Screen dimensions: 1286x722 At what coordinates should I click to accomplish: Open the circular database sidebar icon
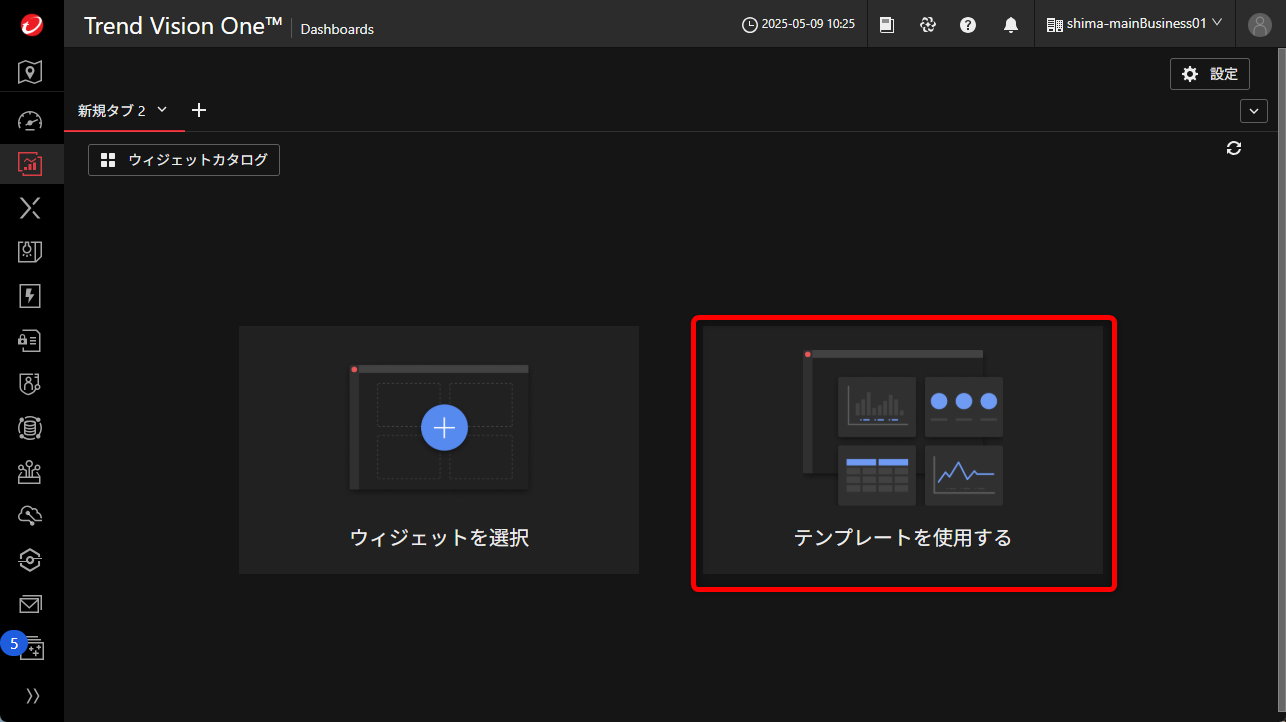[x=30, y=428]
